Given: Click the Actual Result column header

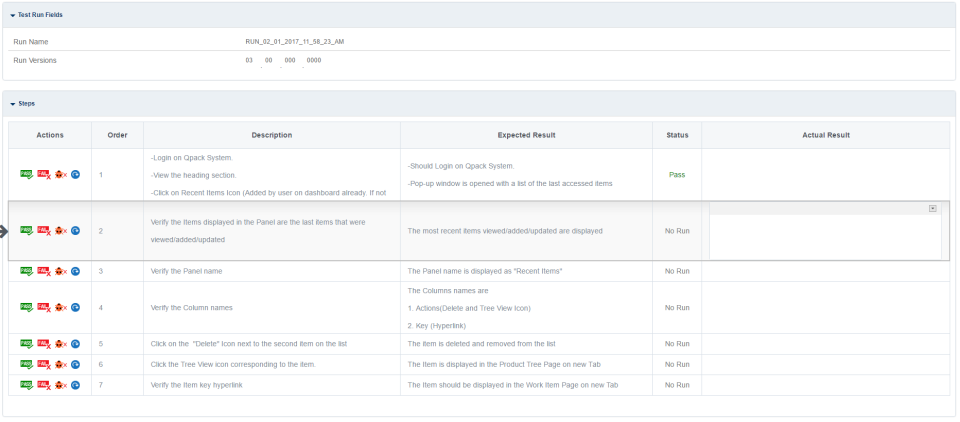Looking at the screenshot, I should (826, 135).
